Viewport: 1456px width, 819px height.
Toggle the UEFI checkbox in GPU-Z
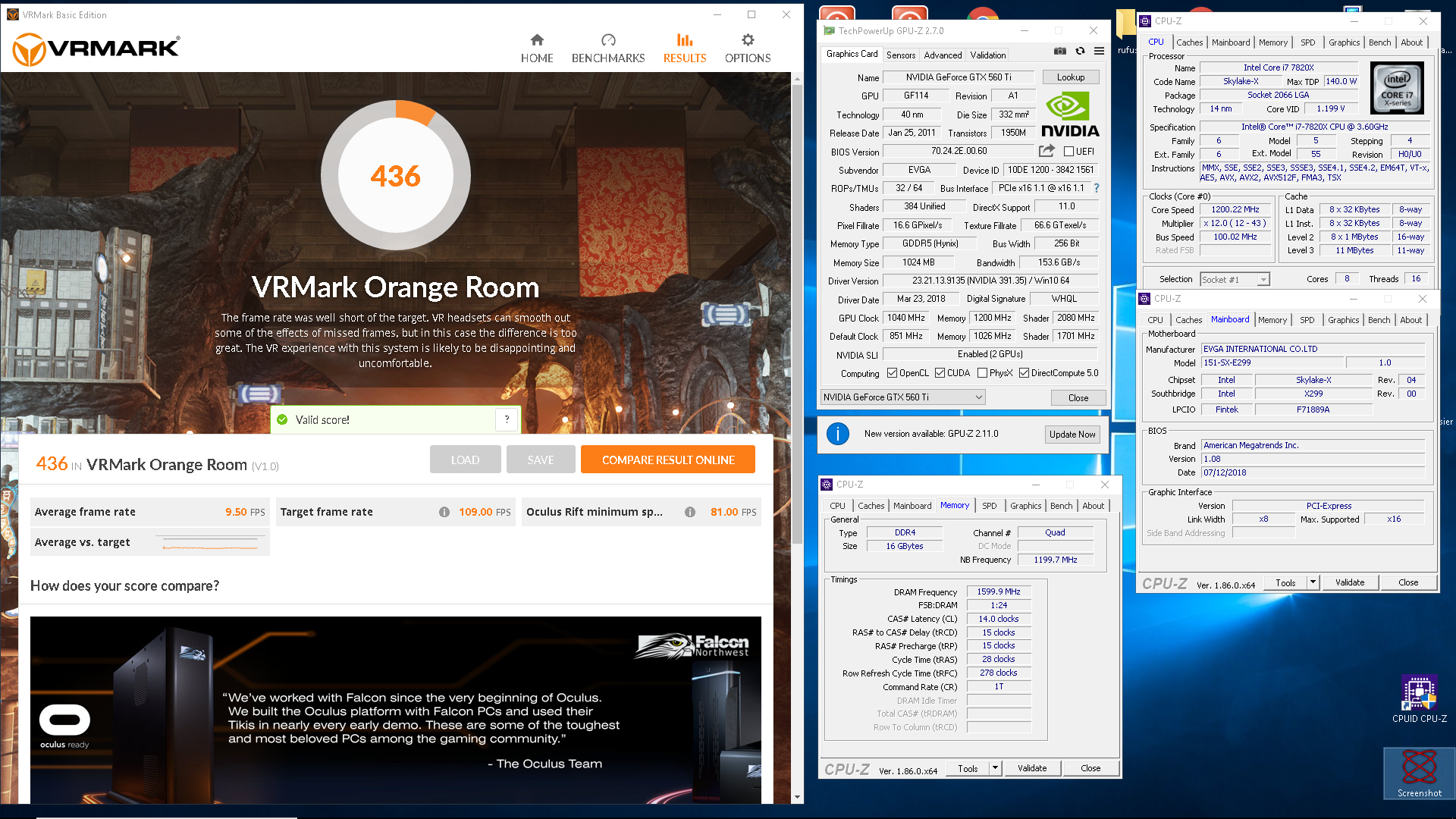(x=1068, y=152)
